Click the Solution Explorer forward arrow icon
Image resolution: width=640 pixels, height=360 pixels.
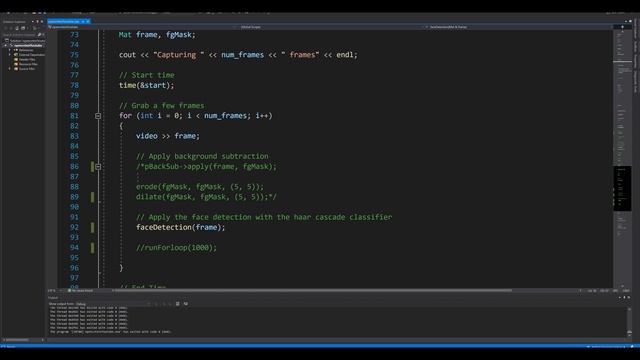pyautogui.click(x=11, y=28)
